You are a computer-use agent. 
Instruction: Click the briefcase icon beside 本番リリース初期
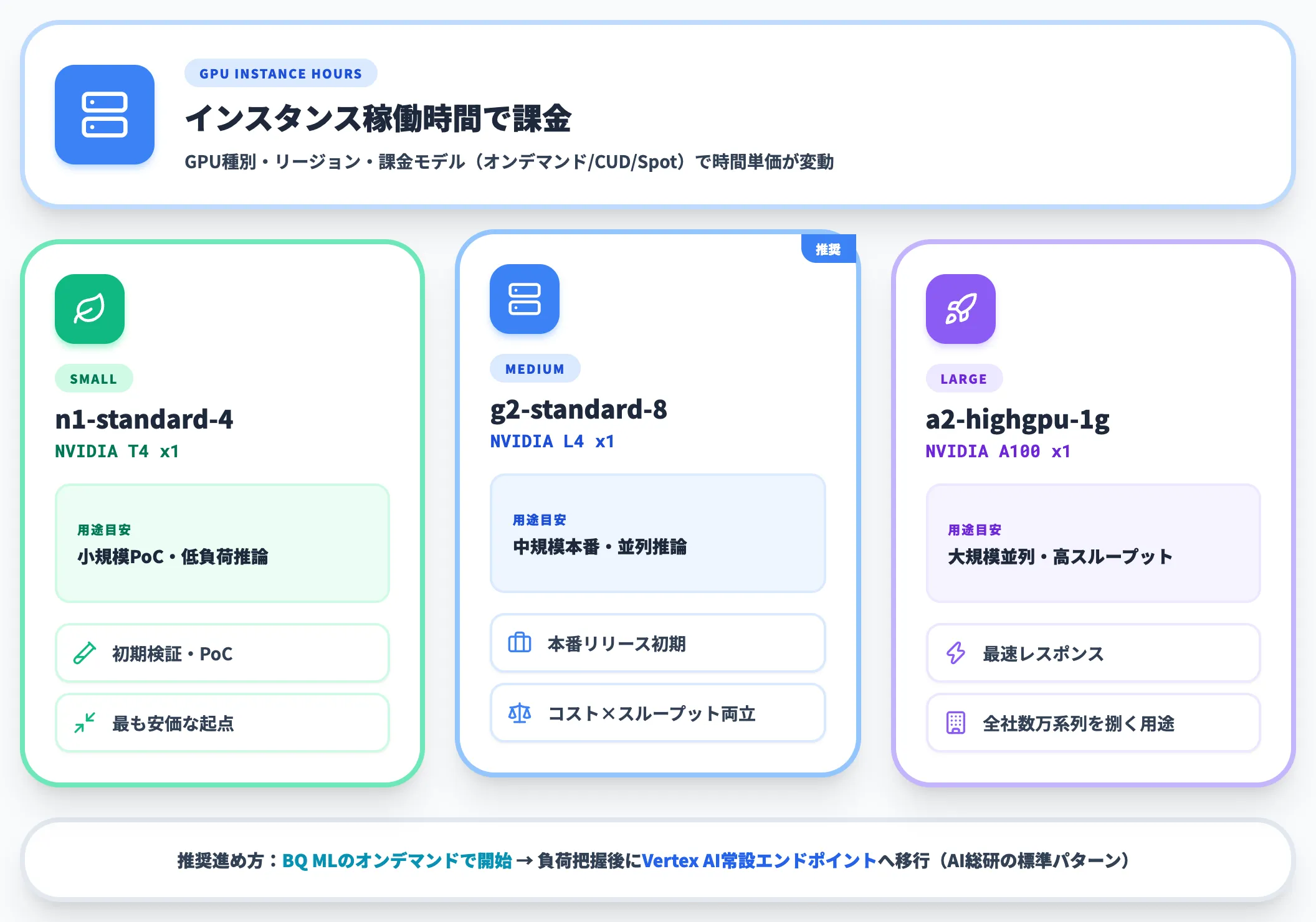[520, 644]
